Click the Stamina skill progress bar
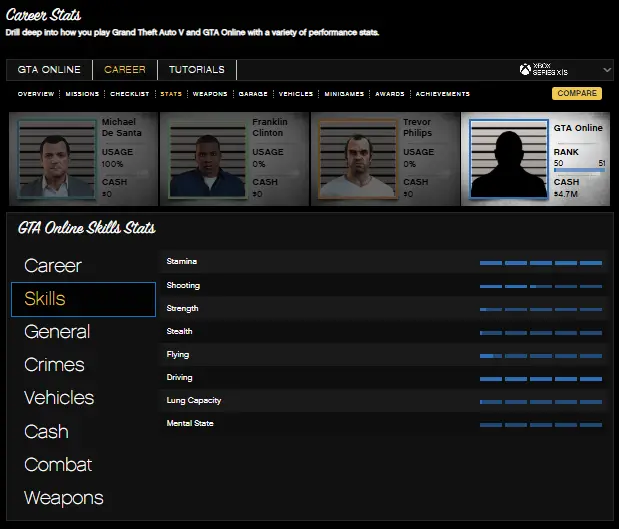The image size is (619, 529). click(x=540, y=263)
